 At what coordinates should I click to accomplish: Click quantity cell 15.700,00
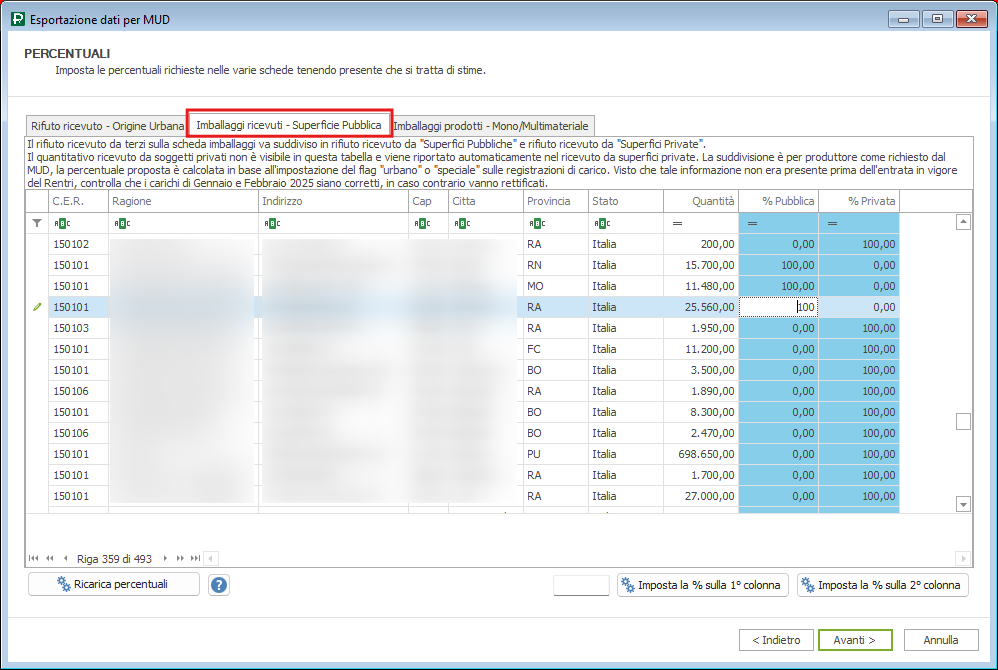(701, 265)
